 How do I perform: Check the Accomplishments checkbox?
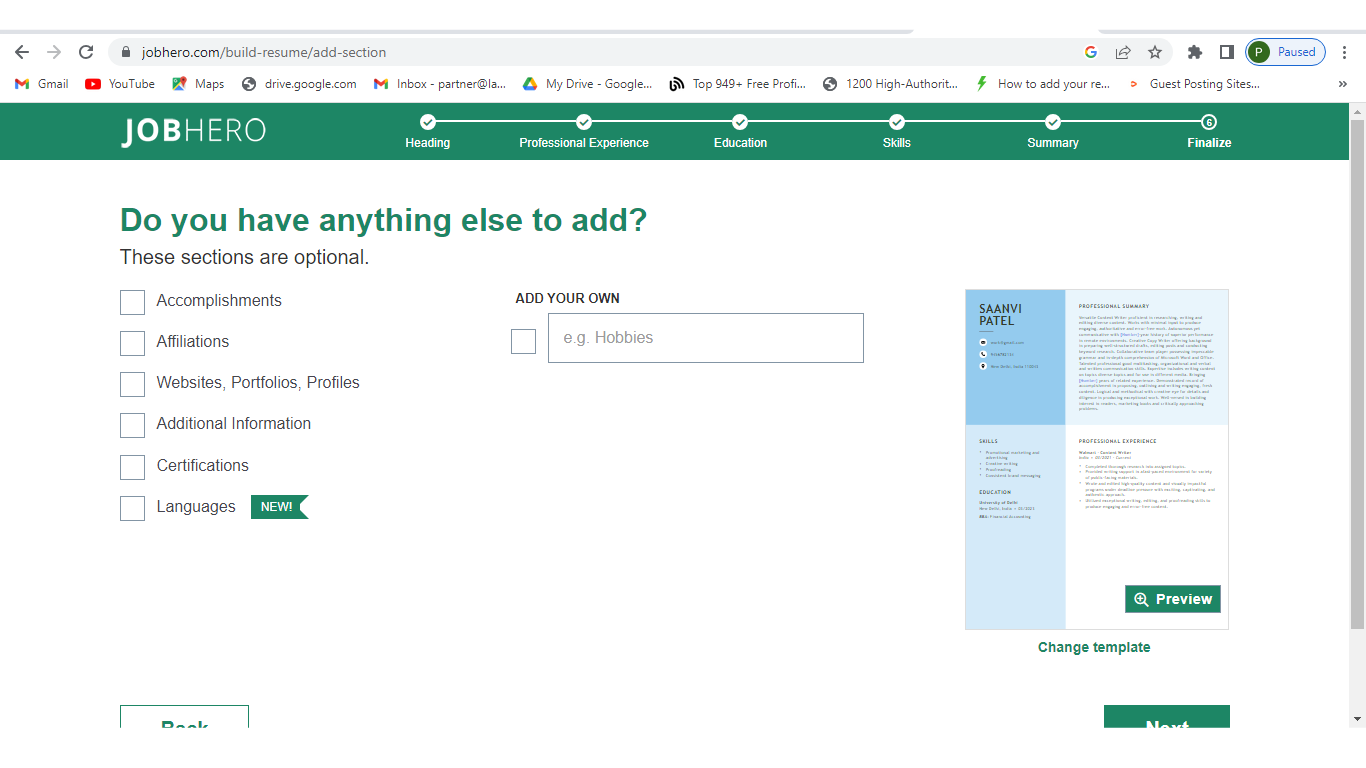[132, 302]
